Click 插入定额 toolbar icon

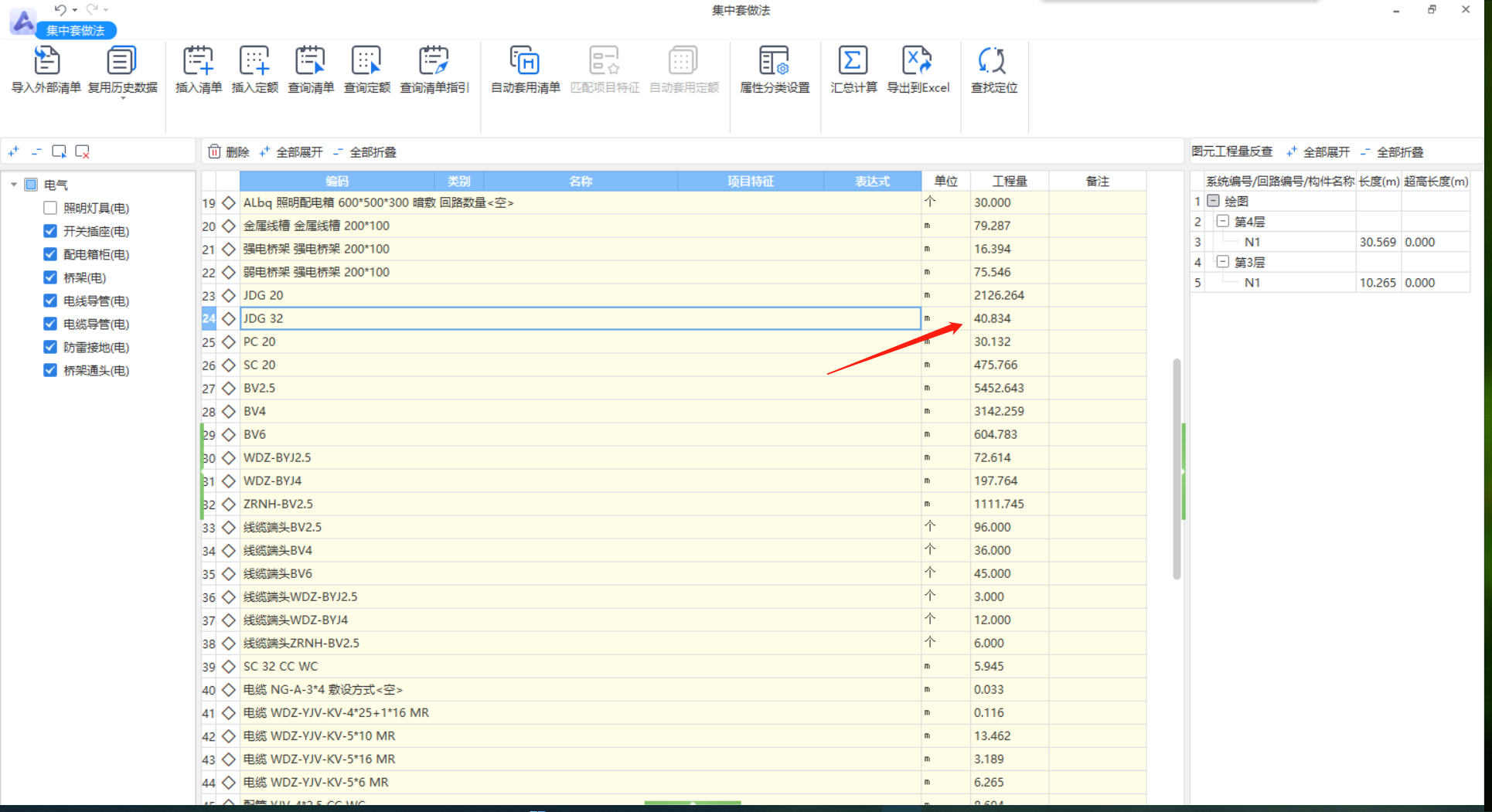(x=254, y=60)
